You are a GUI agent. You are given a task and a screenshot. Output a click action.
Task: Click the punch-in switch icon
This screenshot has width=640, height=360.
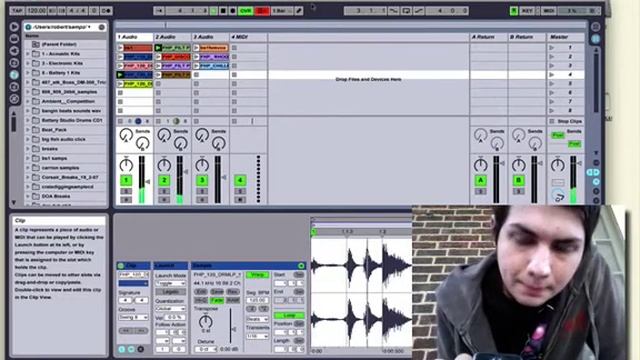click(x=393, y=11)
